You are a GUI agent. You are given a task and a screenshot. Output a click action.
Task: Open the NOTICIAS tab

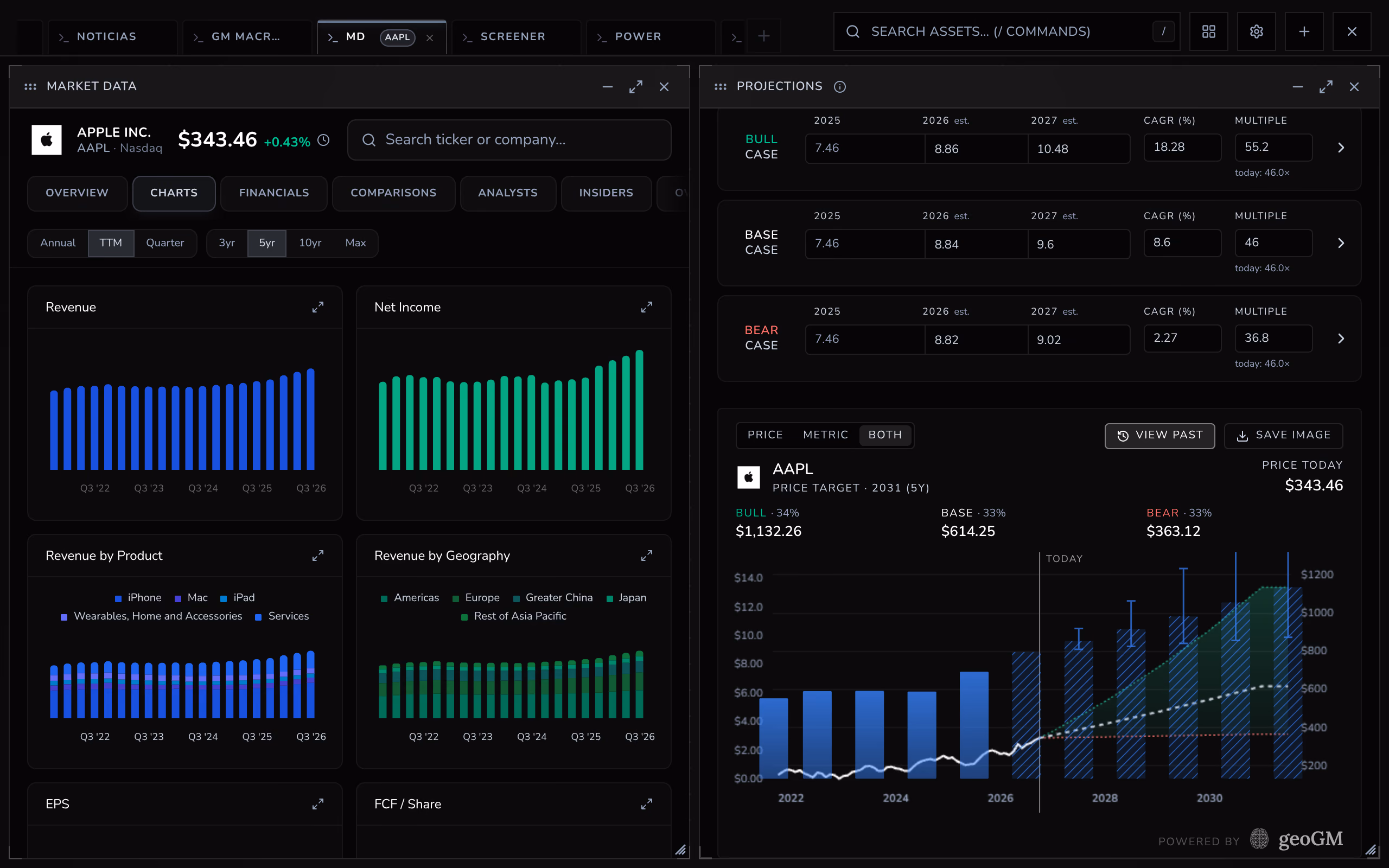(x=112, y=37)
